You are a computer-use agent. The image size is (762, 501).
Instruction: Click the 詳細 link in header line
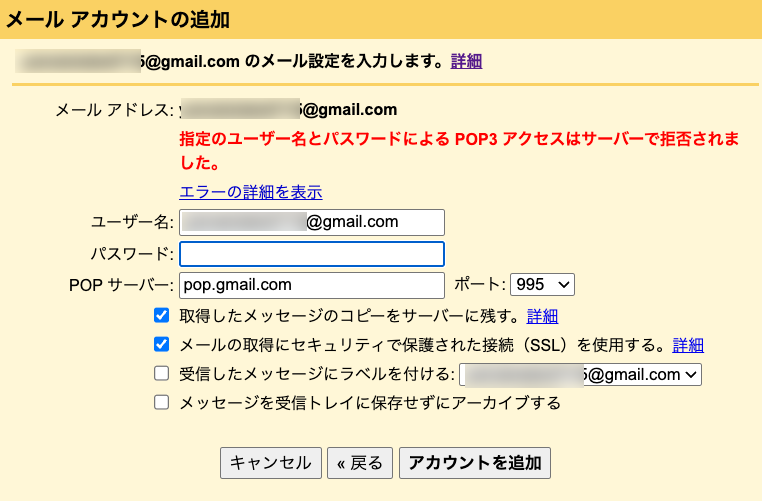pos(466,61)
